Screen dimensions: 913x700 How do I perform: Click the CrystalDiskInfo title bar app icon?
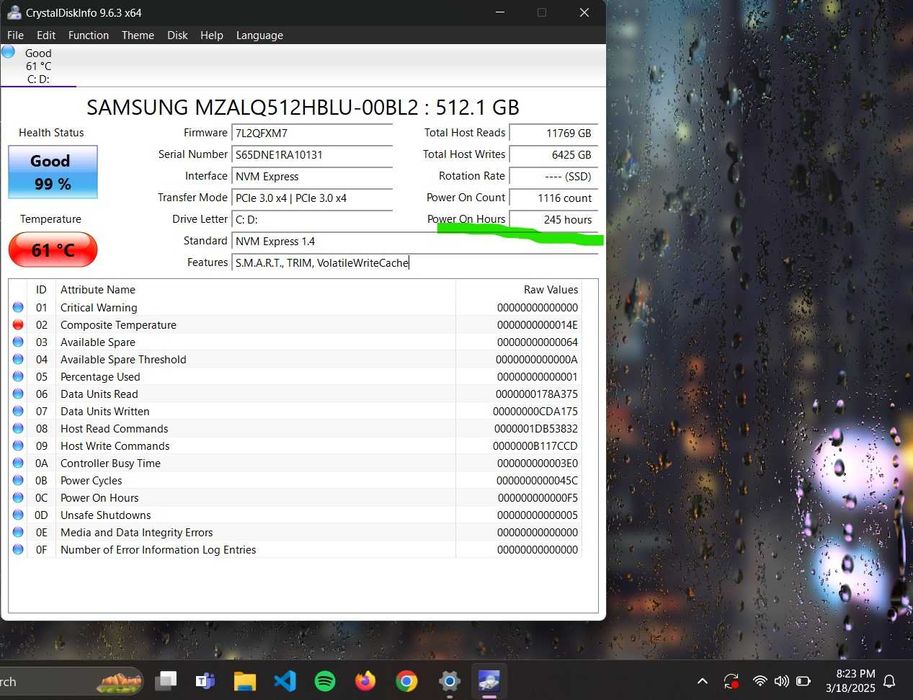click(14, 12)
